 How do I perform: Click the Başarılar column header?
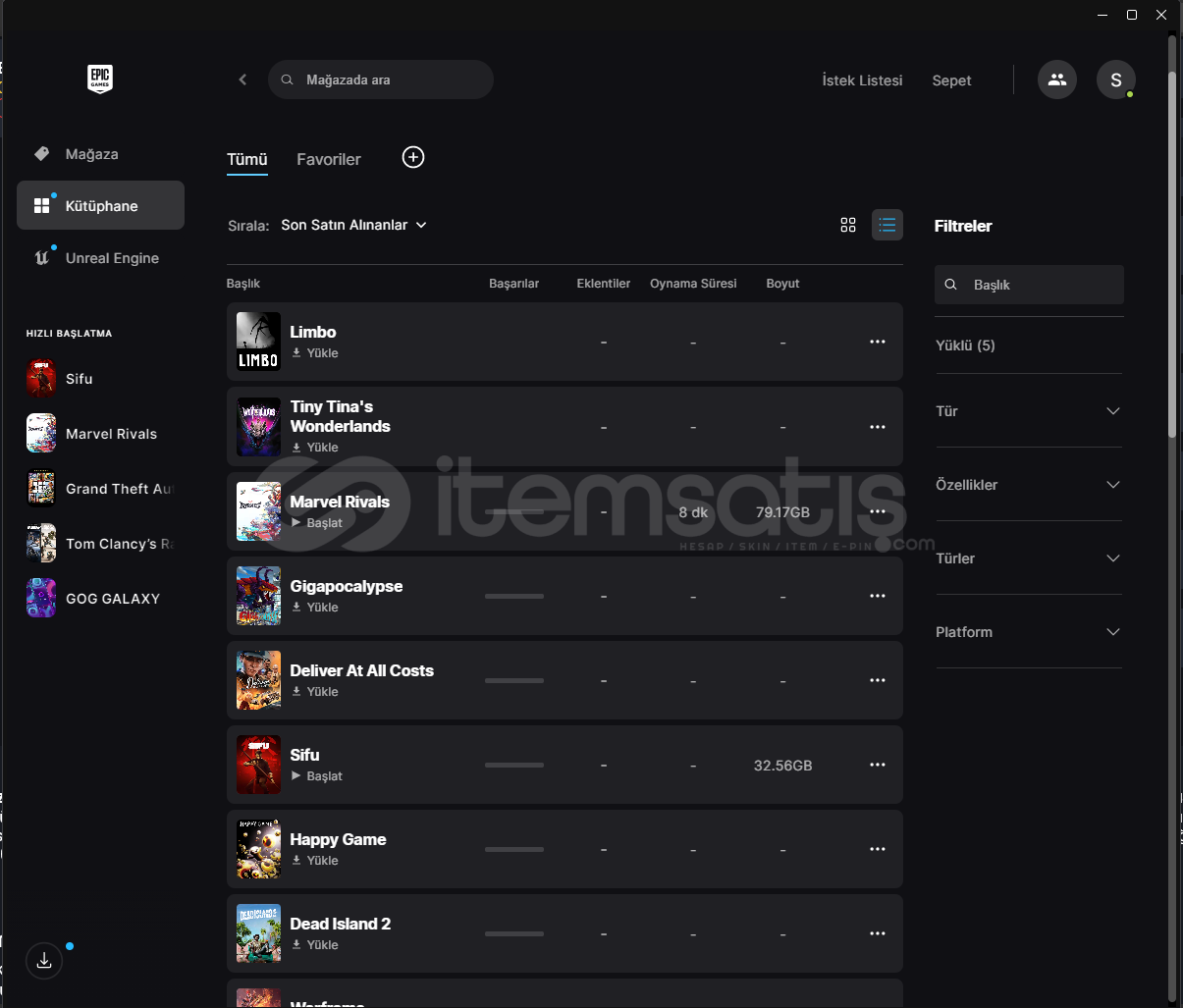click(x=514, y=284)
